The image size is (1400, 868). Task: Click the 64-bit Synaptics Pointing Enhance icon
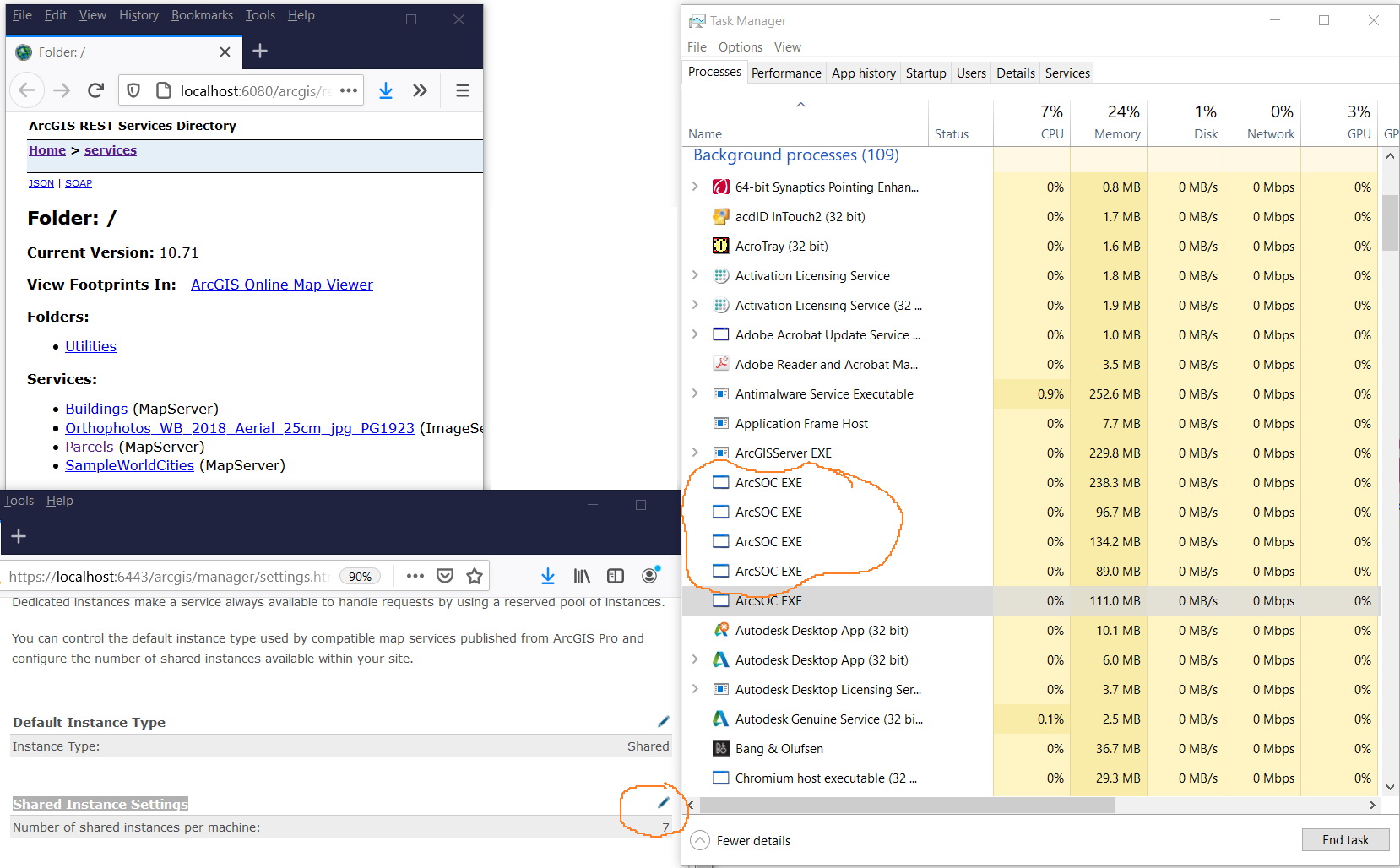click(x=720, y=187)
